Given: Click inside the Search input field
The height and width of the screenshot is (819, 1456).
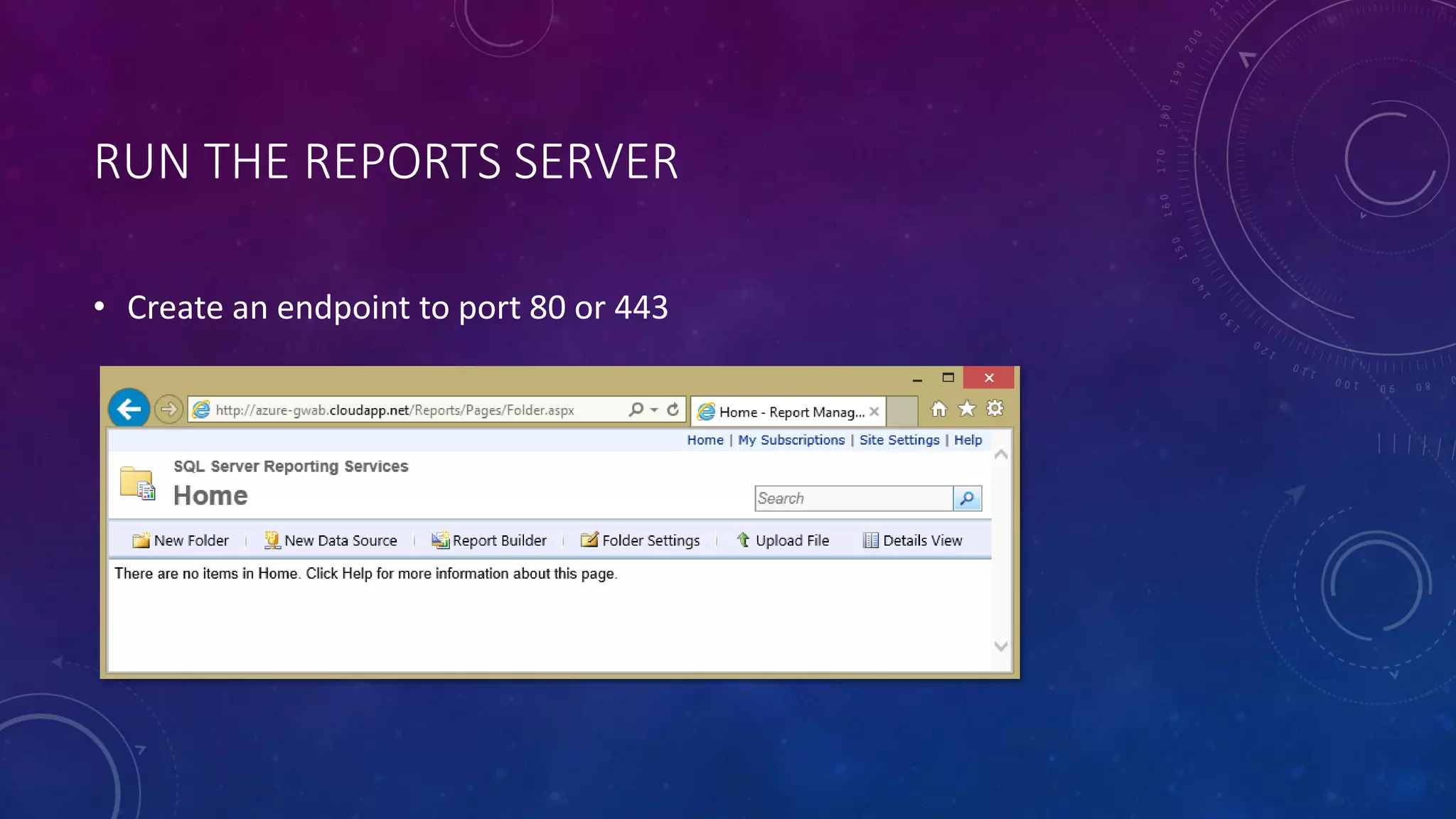Looking at the screenshot, I should click(853, 498).
